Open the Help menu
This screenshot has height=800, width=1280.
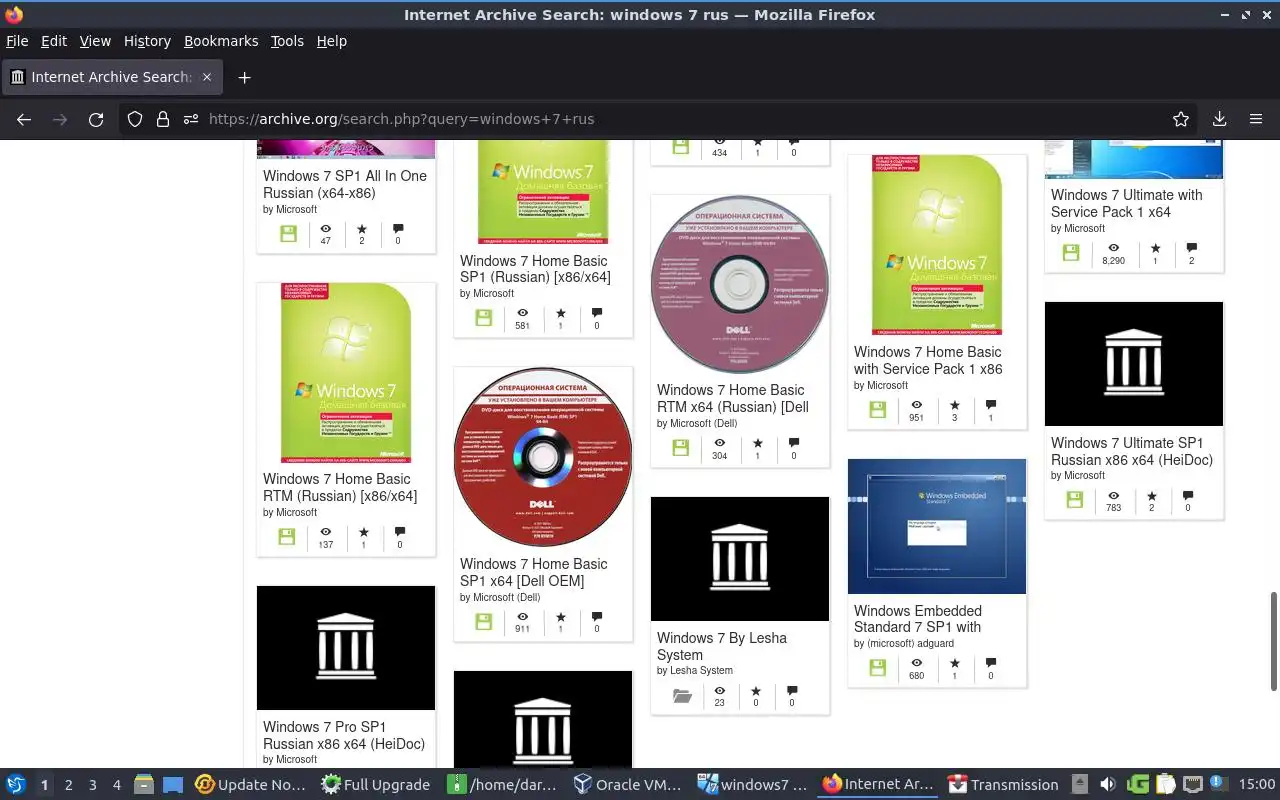click(332, 41)
